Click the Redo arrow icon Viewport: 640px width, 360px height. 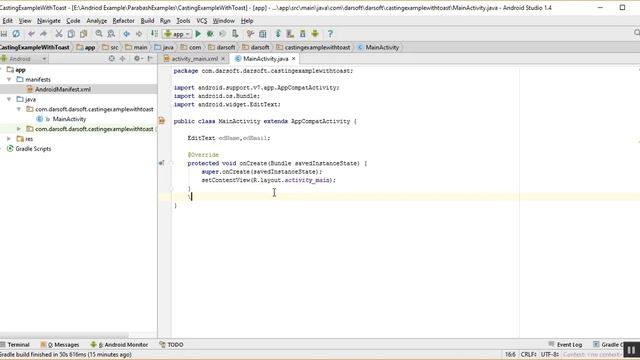click(x=43, y=34)
